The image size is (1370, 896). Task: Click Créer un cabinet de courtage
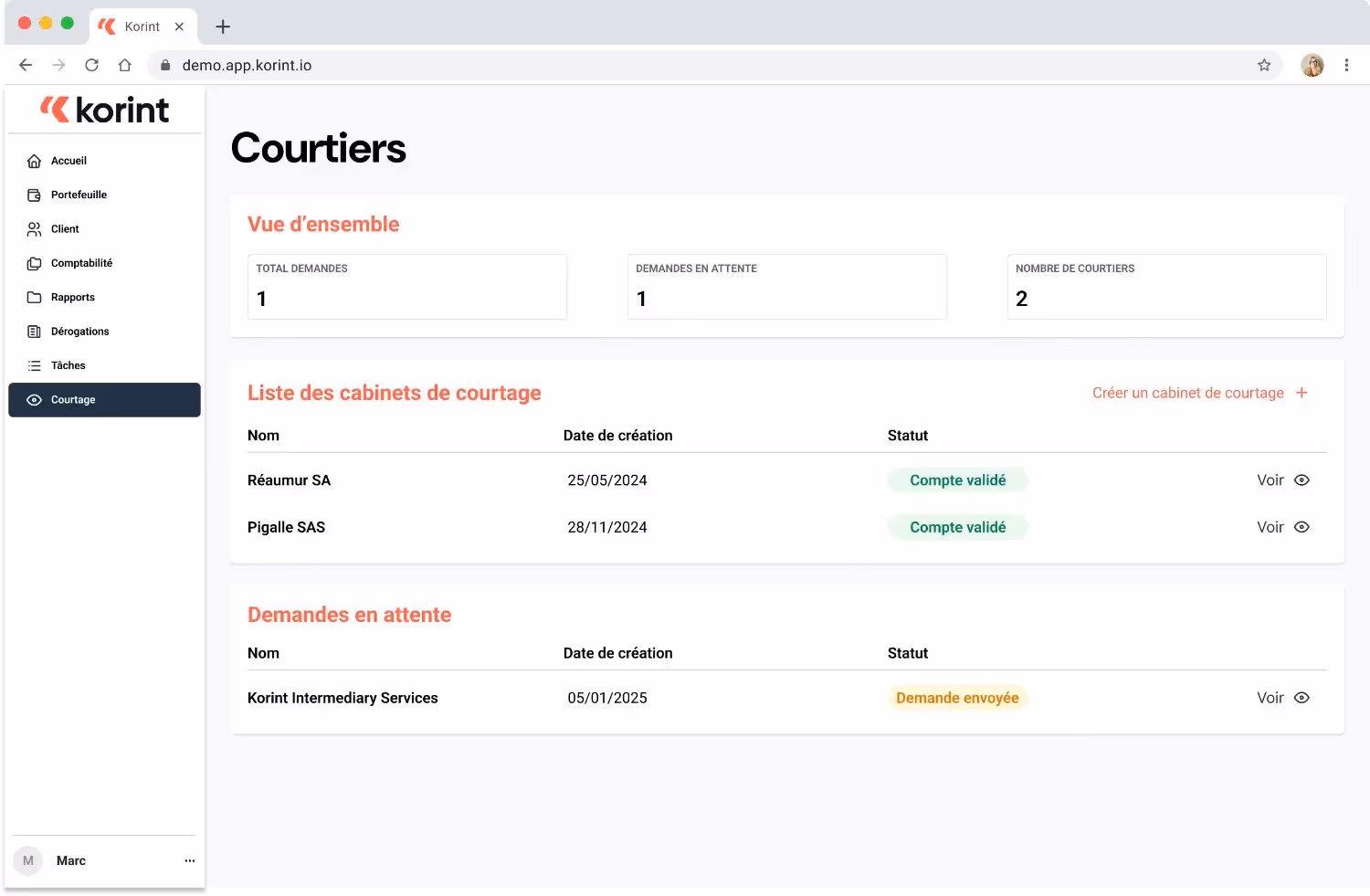tap(1187, 393)
